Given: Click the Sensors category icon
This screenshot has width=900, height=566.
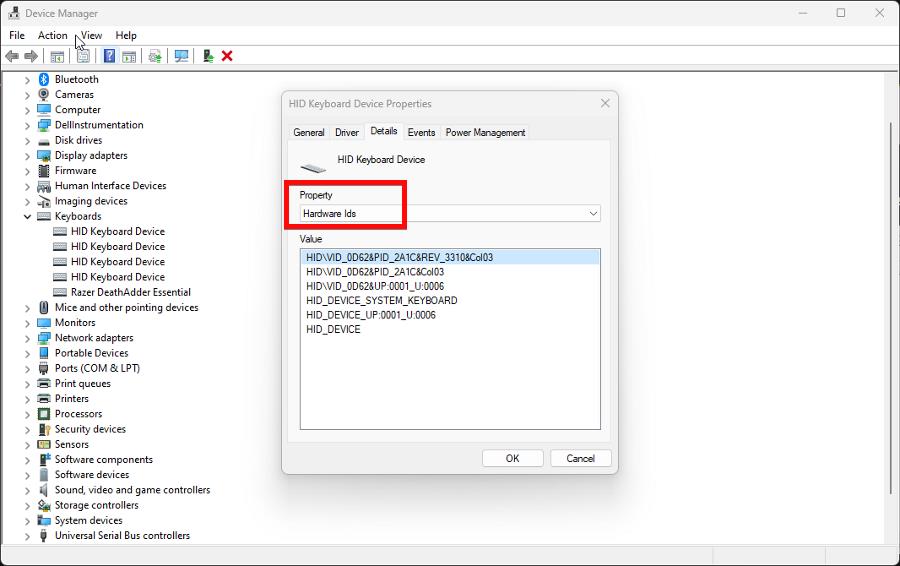Looking at the screenshot, I should pos(44,444).
